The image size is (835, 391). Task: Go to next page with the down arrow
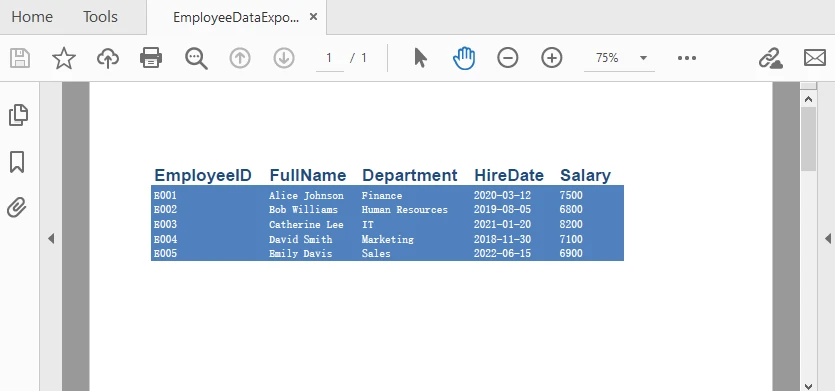pos(284,58)
